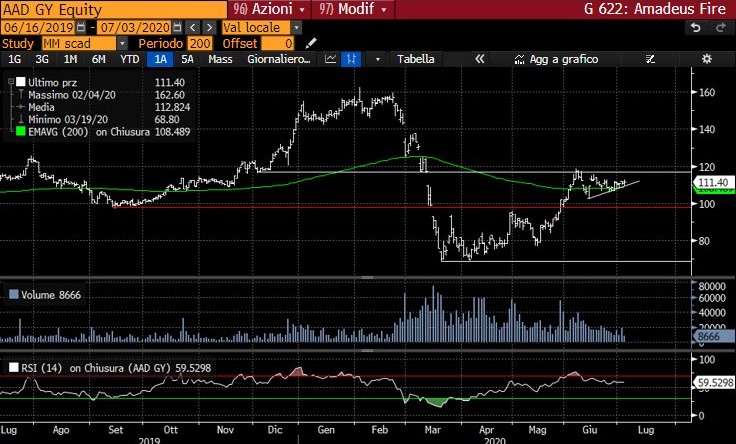Click the Agg a grafico chart icon
Image resolution: width=736 pixels, height=444 pixels.
(x=519, y=59)
